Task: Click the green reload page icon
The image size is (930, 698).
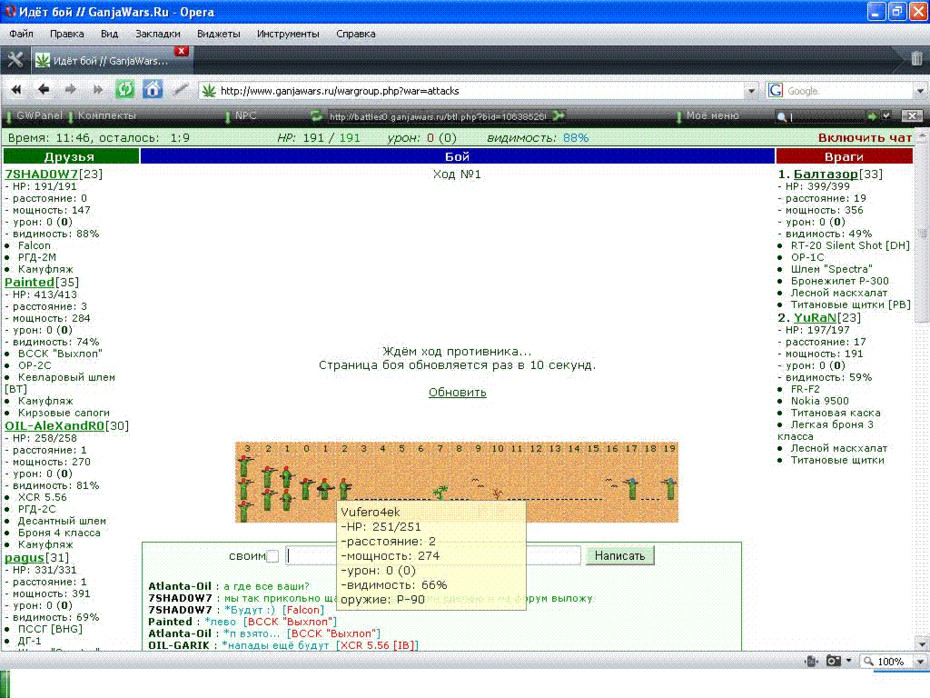Action: [125, 90]
